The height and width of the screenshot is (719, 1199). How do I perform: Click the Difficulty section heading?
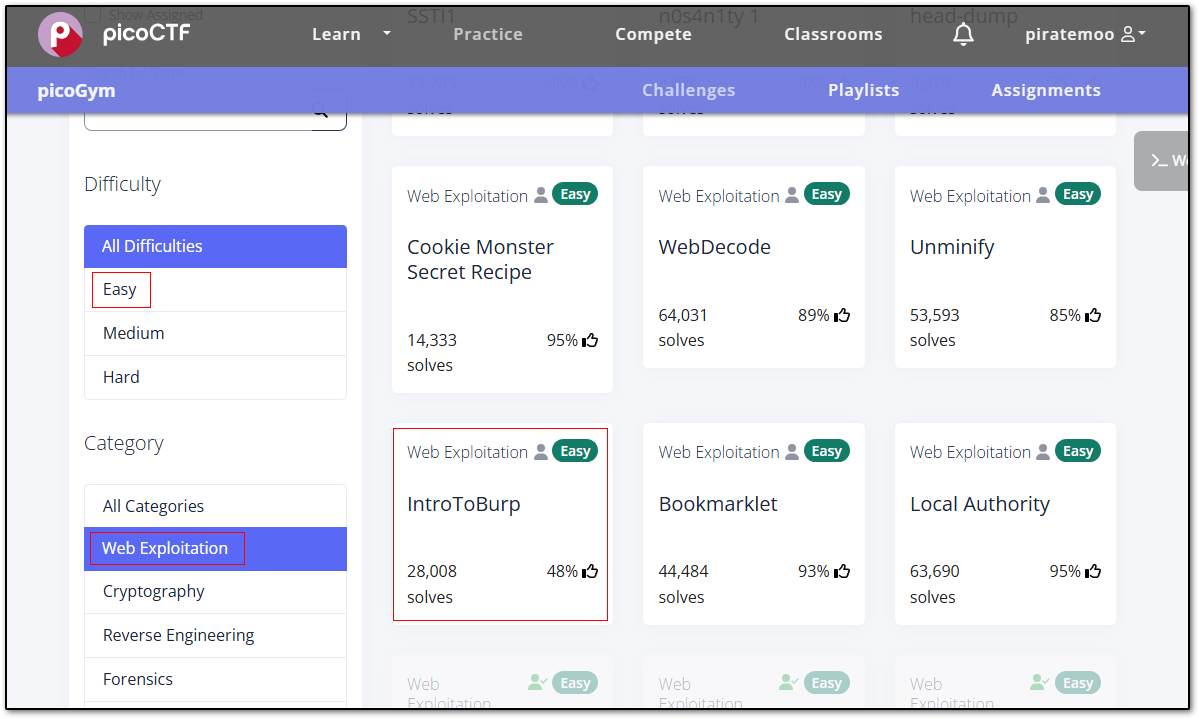coord(122,184)
